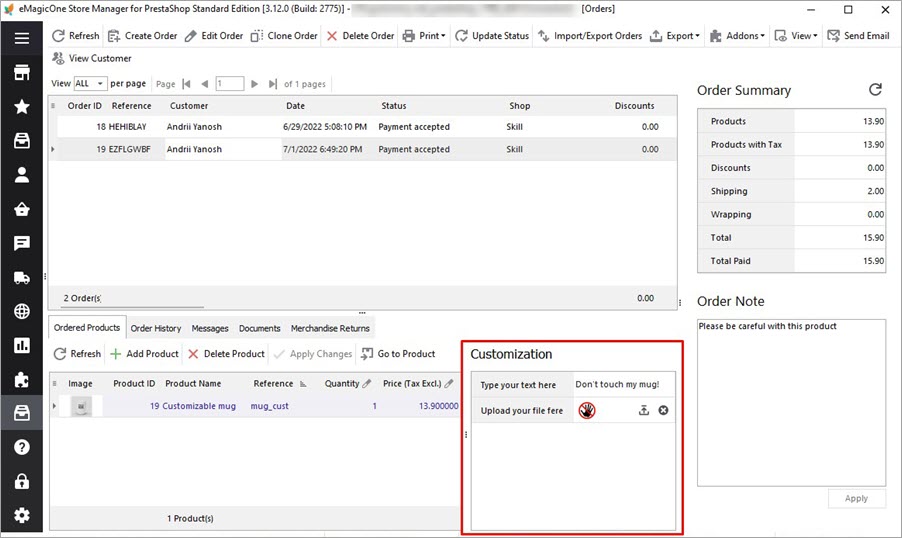Sort orders by Status column header
Viewport: 902px width, 538px height.
pos(393,106)
